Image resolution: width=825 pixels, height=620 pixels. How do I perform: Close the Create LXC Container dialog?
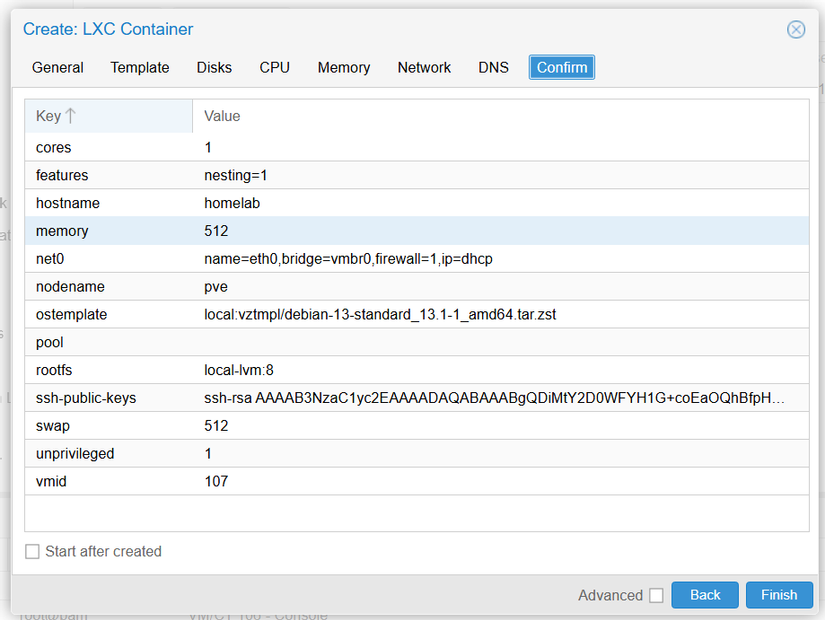click(x=796, y=29)
